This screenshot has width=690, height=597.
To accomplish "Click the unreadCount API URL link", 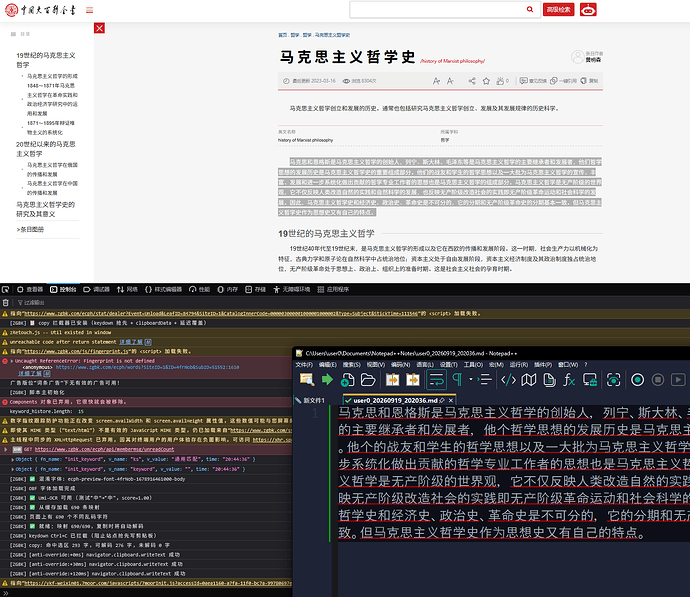I will coord(104,449).
